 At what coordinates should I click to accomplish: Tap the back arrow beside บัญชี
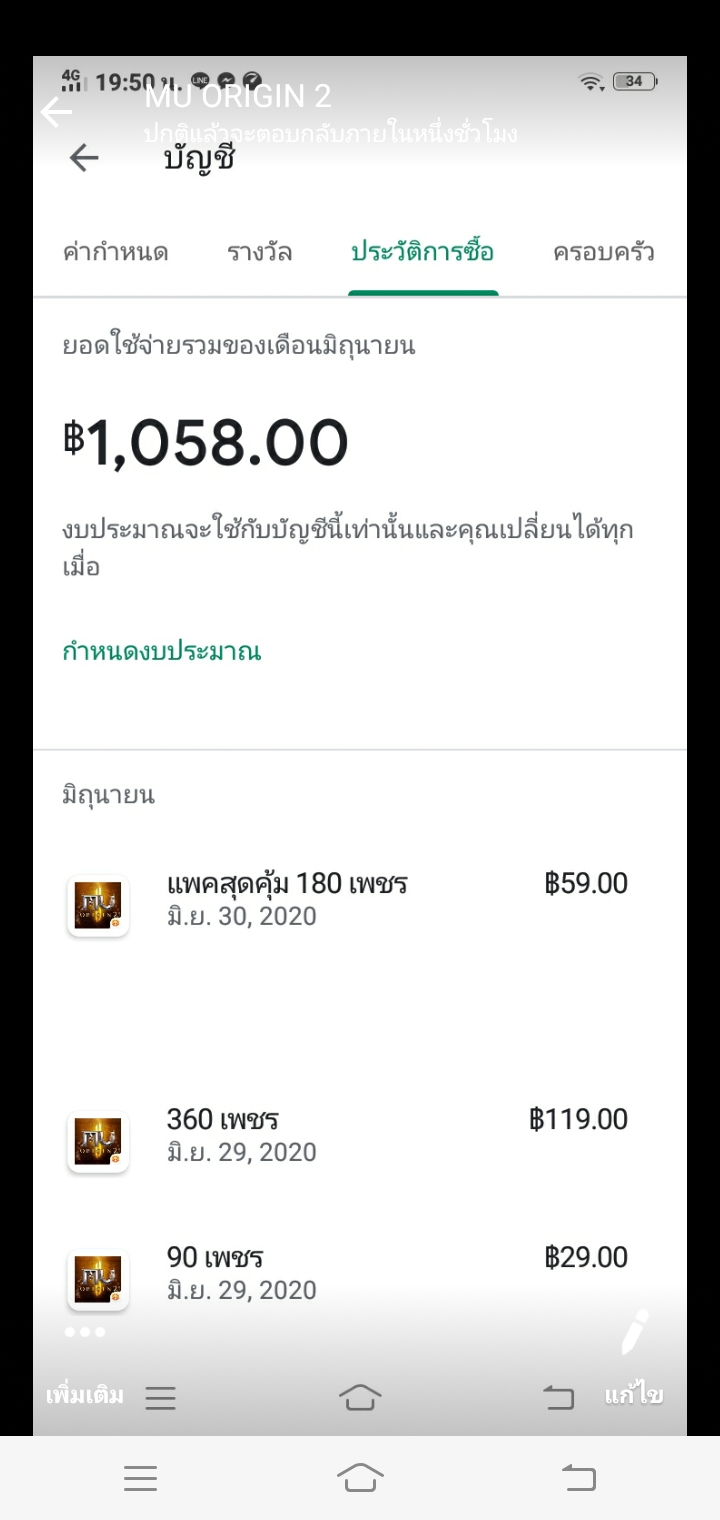point(84,158)
